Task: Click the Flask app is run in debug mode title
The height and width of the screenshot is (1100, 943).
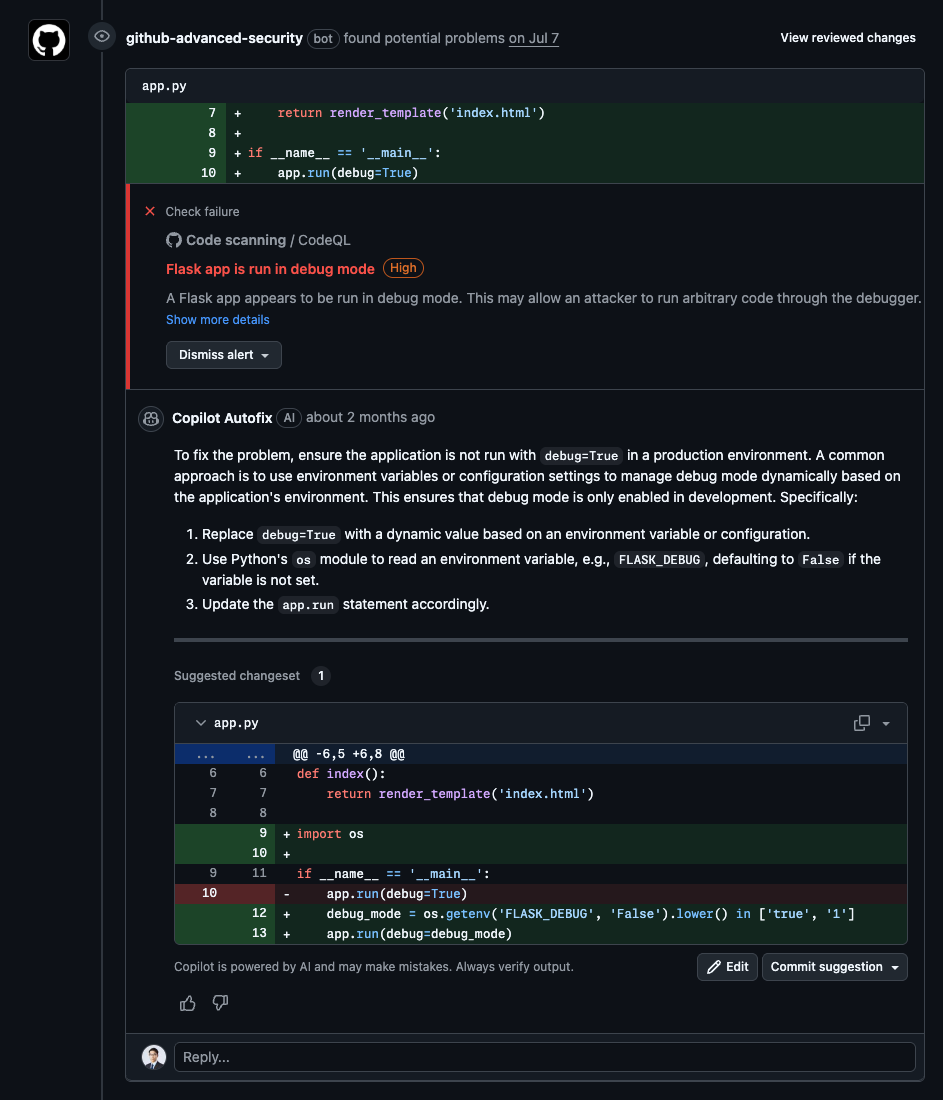Action: (270, 269)
